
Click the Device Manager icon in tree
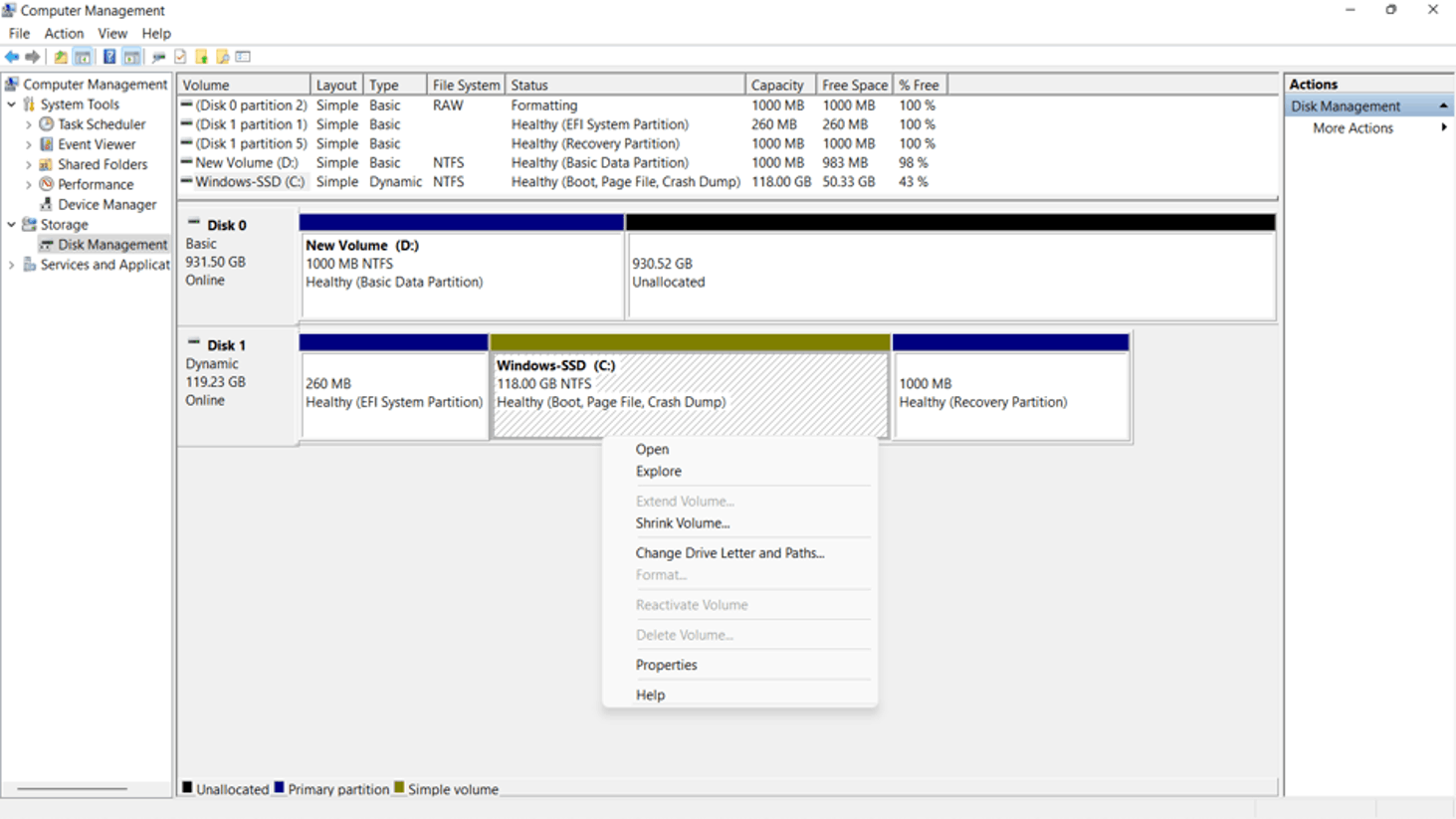tap(46, 204)
